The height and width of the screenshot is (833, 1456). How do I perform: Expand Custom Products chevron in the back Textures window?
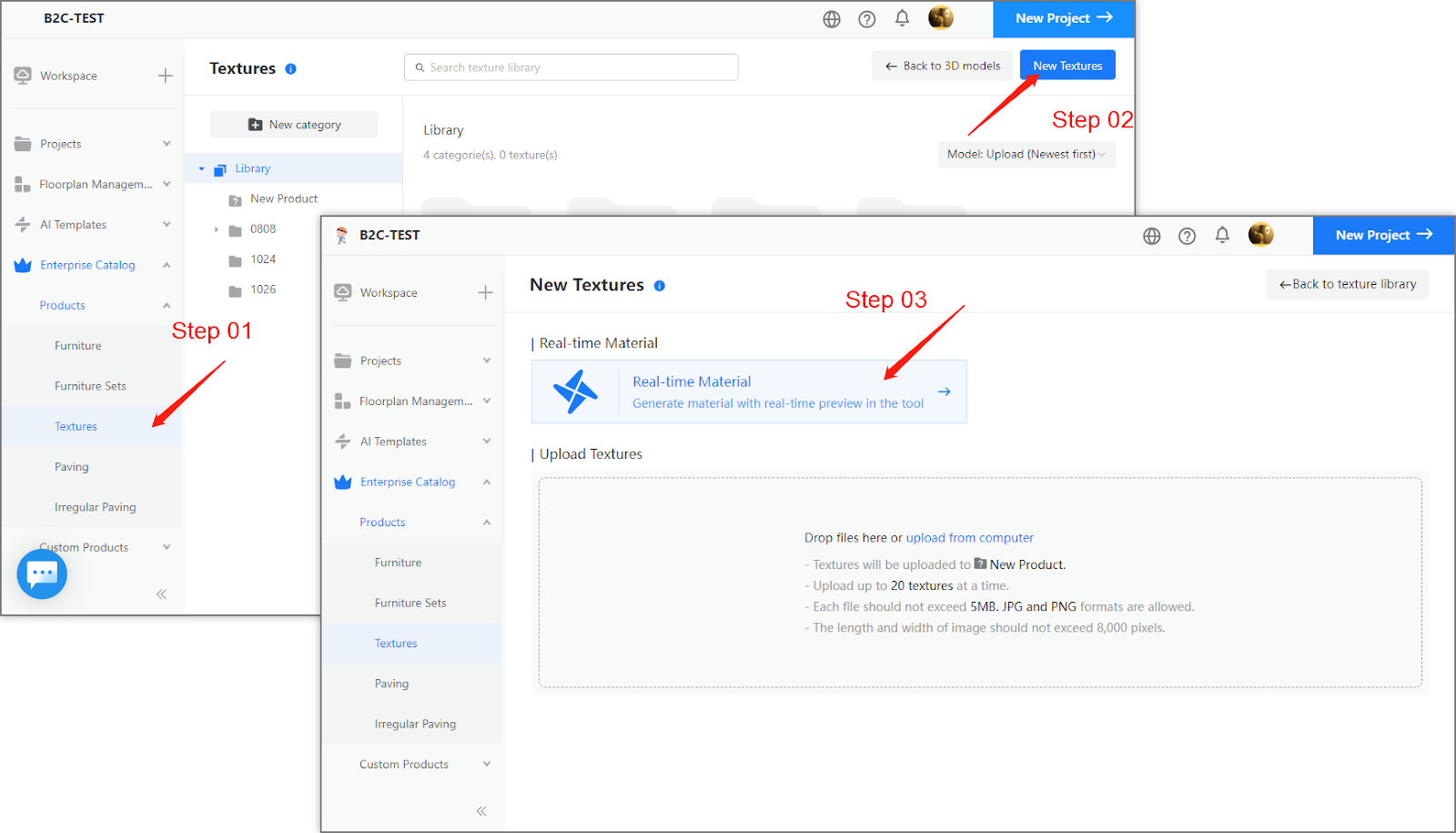click(167, 547)
